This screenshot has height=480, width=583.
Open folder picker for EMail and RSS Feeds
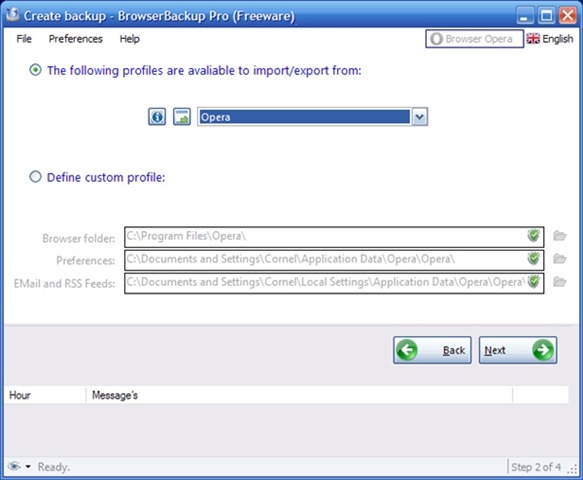coord(559,282)
